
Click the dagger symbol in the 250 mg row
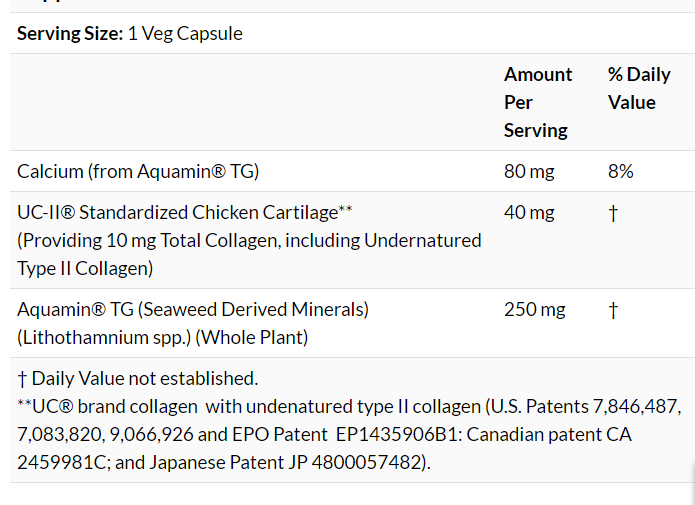point(613,310)
